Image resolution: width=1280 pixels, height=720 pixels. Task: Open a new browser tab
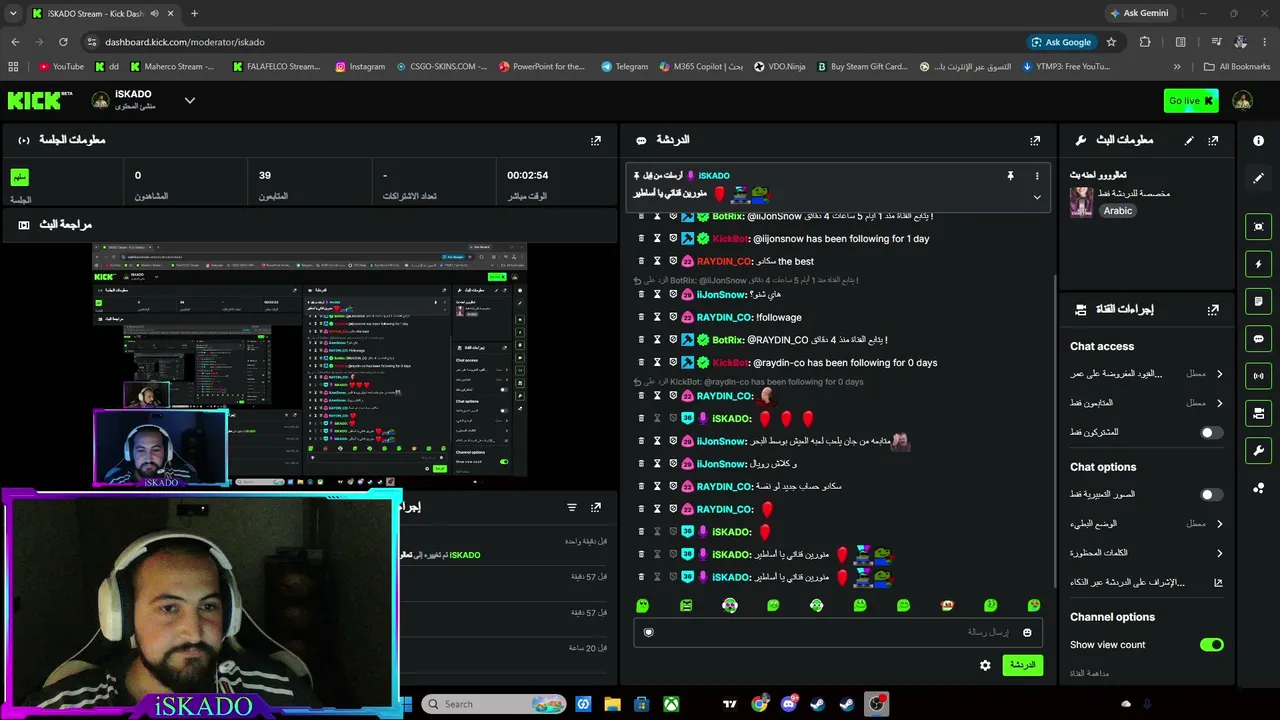(x=194, y=13)
